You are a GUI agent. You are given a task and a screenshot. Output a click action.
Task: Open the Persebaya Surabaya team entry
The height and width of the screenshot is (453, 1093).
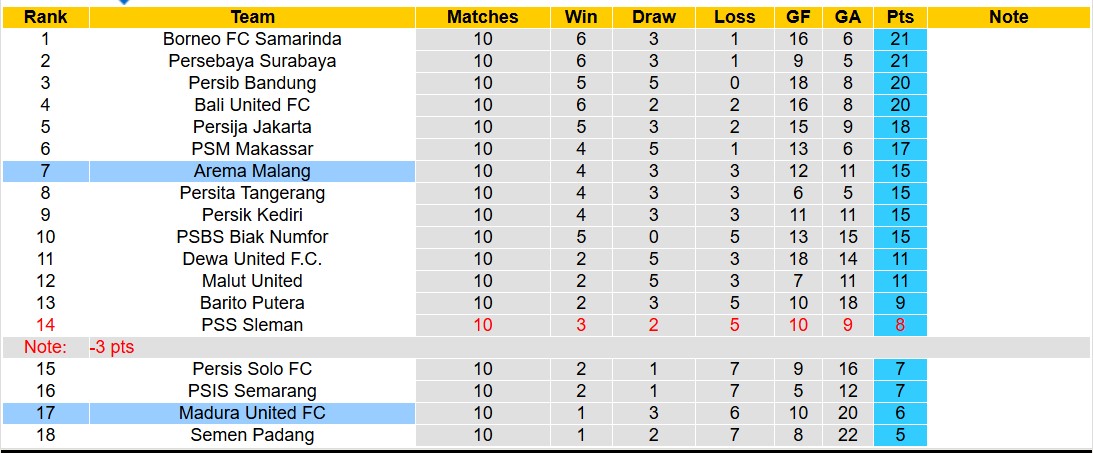pos(252,61)
